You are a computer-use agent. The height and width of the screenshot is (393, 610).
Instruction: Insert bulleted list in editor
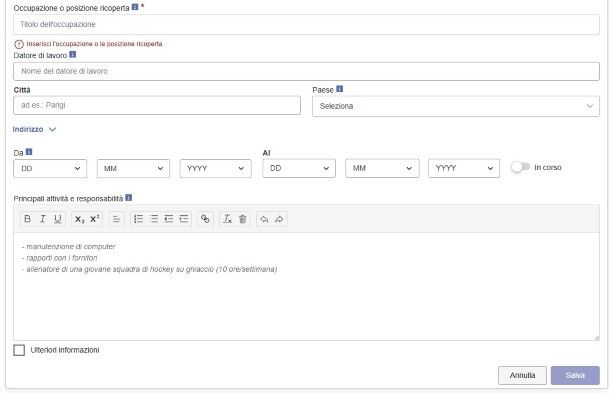pyautogui.click(x=154, y=219)
